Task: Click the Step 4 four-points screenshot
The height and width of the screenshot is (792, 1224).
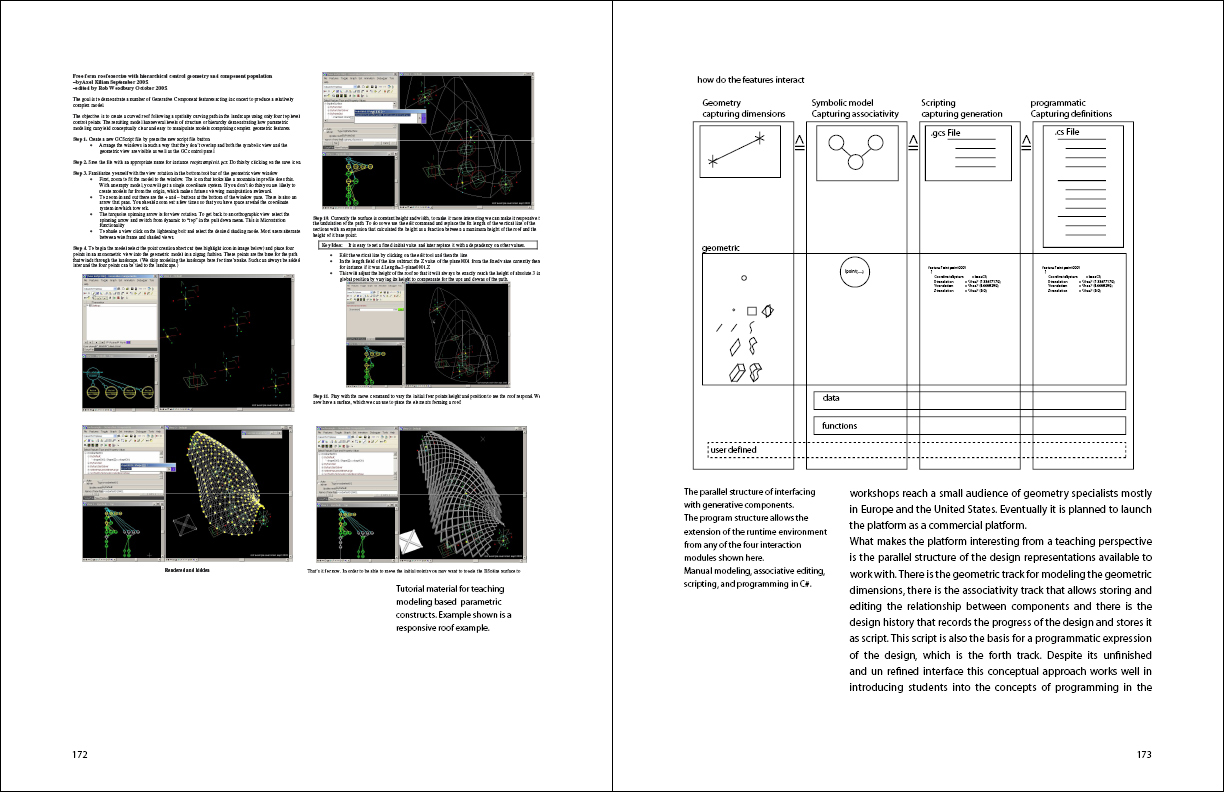Action: 163,342
